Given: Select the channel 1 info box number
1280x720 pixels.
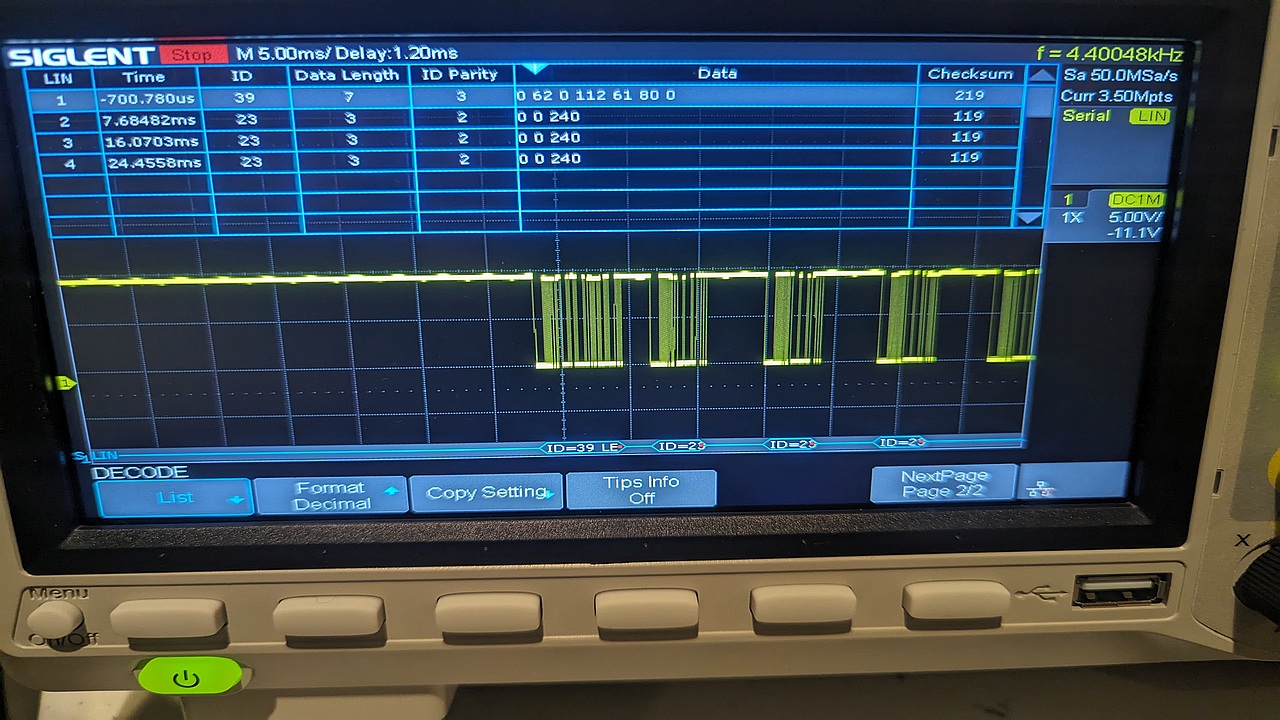Looking at the screenshot, I should [x=1068, y=199].
